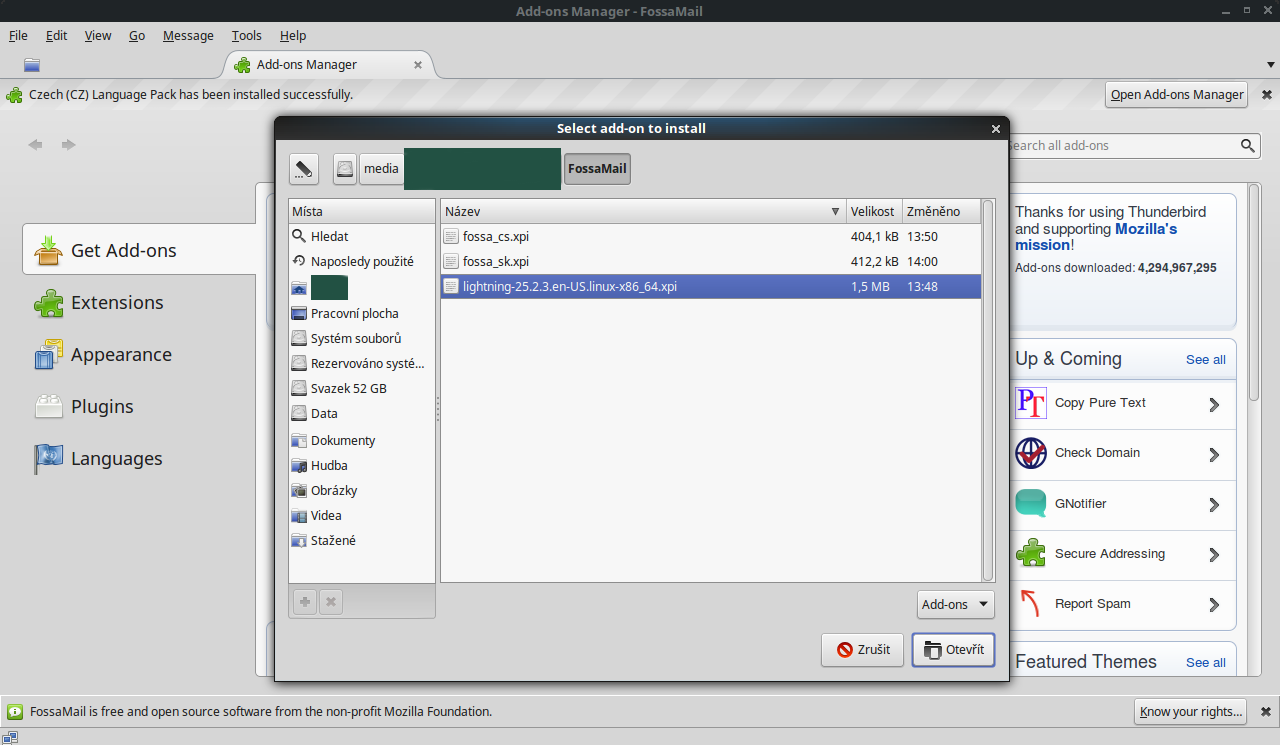Screen dimensions: 1280x745
Task: Select the Languages category
Action: (140, 458)
